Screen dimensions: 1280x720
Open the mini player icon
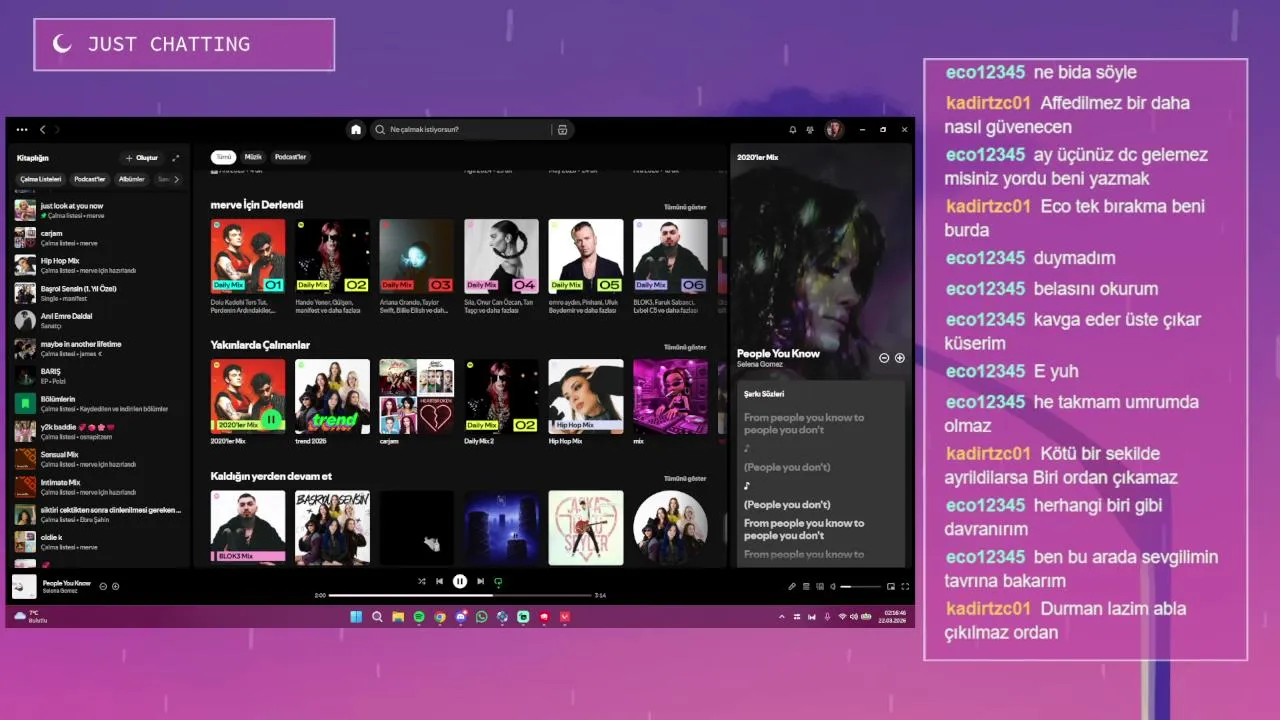[x=891, y=587]
